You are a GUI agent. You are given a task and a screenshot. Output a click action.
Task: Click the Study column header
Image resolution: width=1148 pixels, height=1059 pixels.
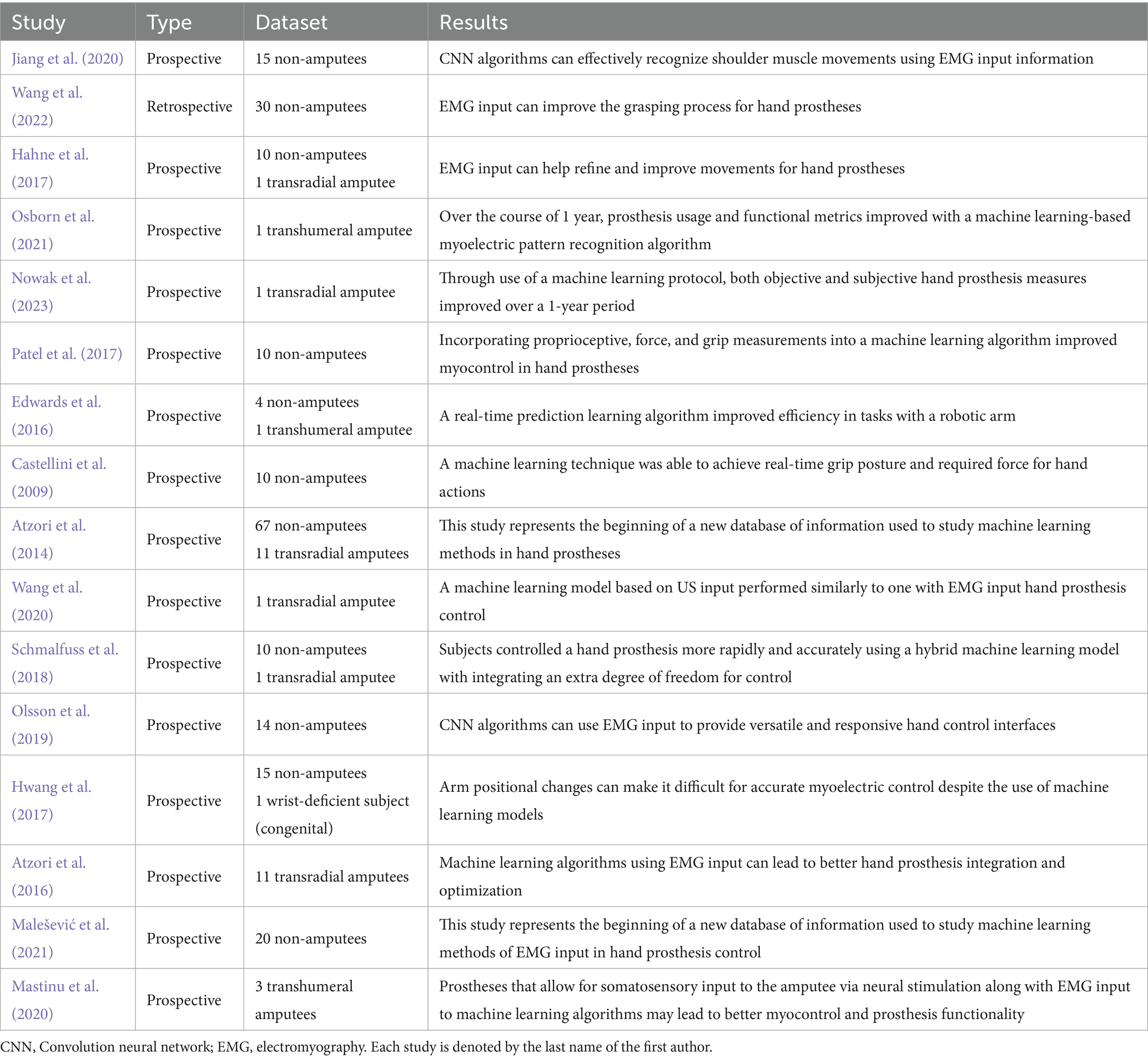(38, 22)
